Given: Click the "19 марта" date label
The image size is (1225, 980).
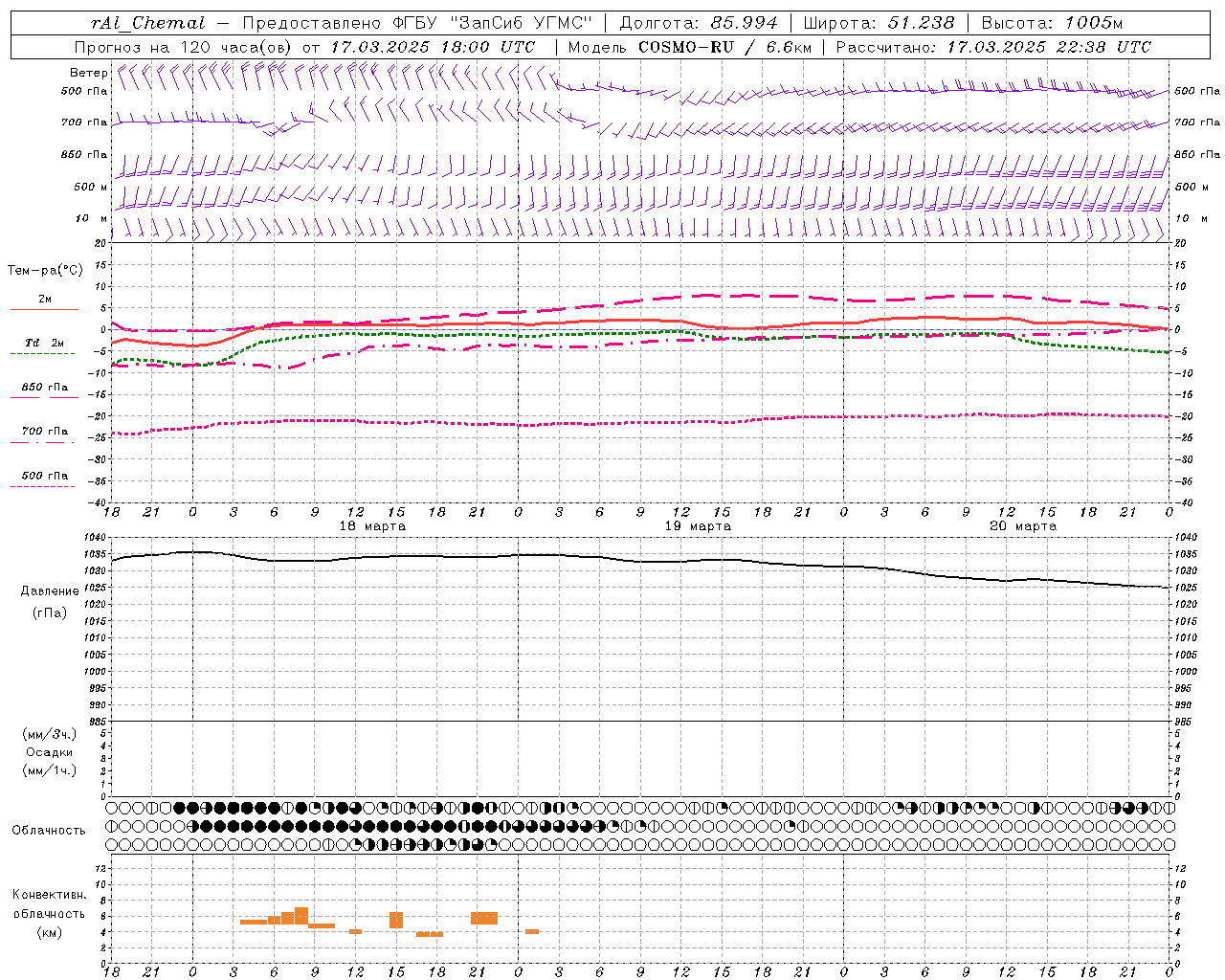Looking at the screenshot, I should [698, 526].
